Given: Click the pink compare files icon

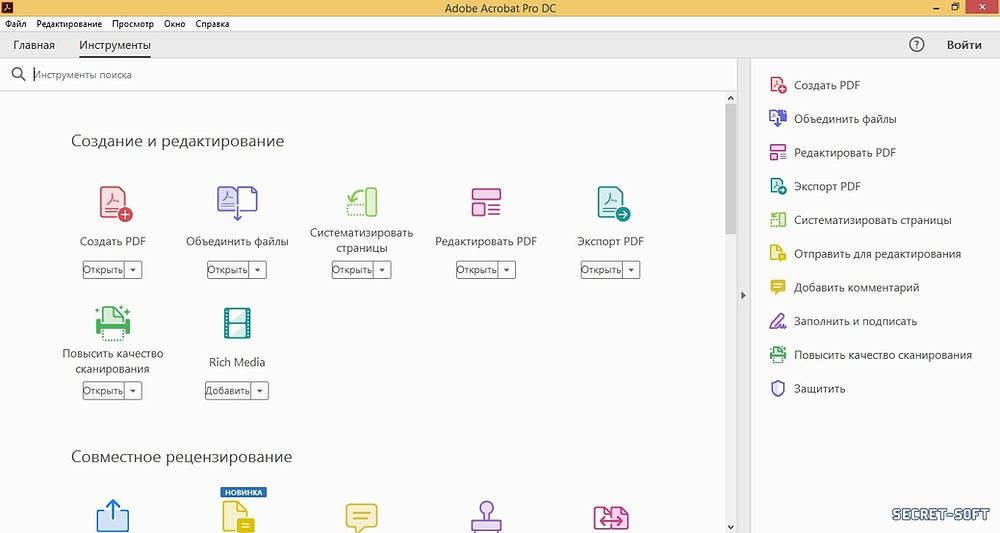Looking at the screenshot, I should (611, 518).
